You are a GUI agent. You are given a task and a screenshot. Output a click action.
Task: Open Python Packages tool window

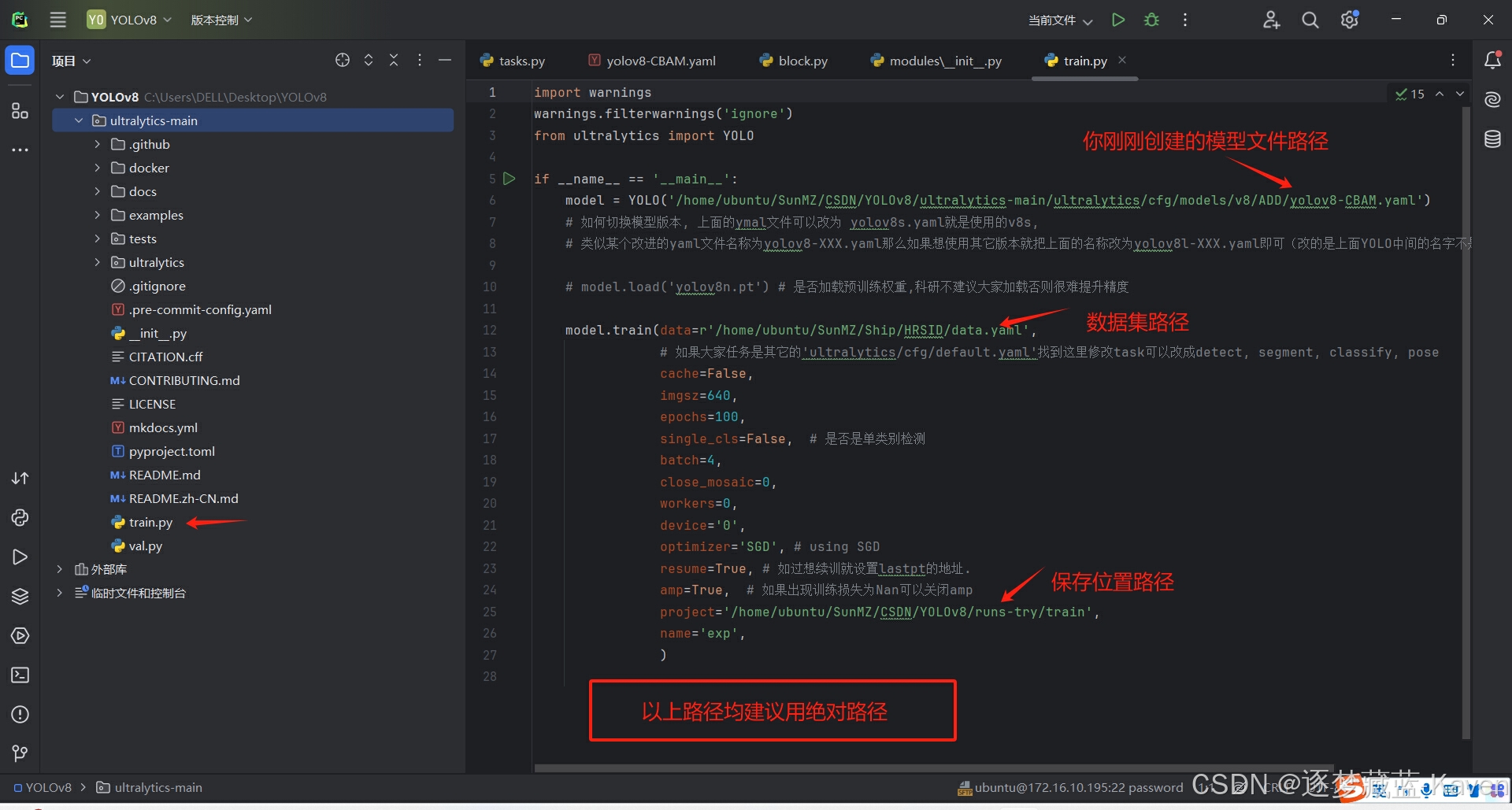[x=20, y=597]
